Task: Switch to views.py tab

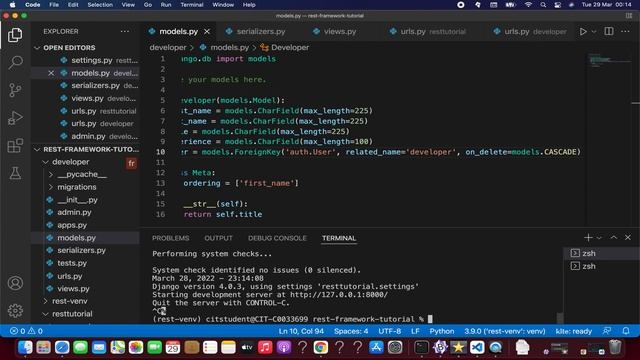Action: [340, 31]
